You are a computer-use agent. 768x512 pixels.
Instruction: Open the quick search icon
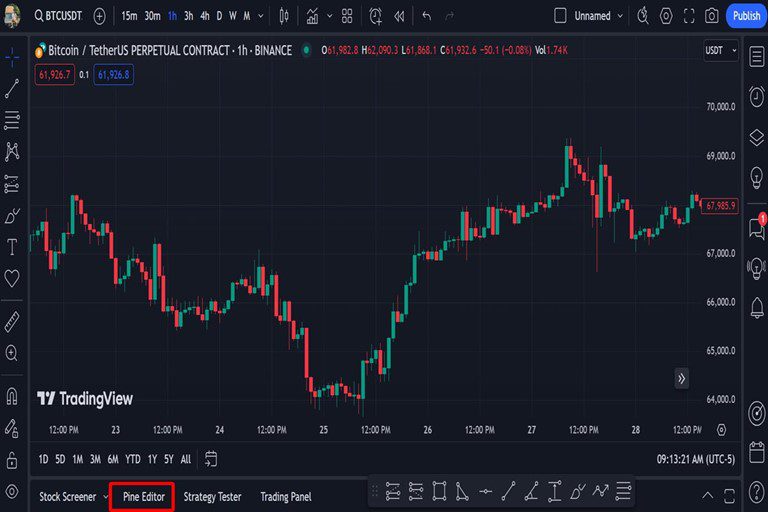point(643,16)
